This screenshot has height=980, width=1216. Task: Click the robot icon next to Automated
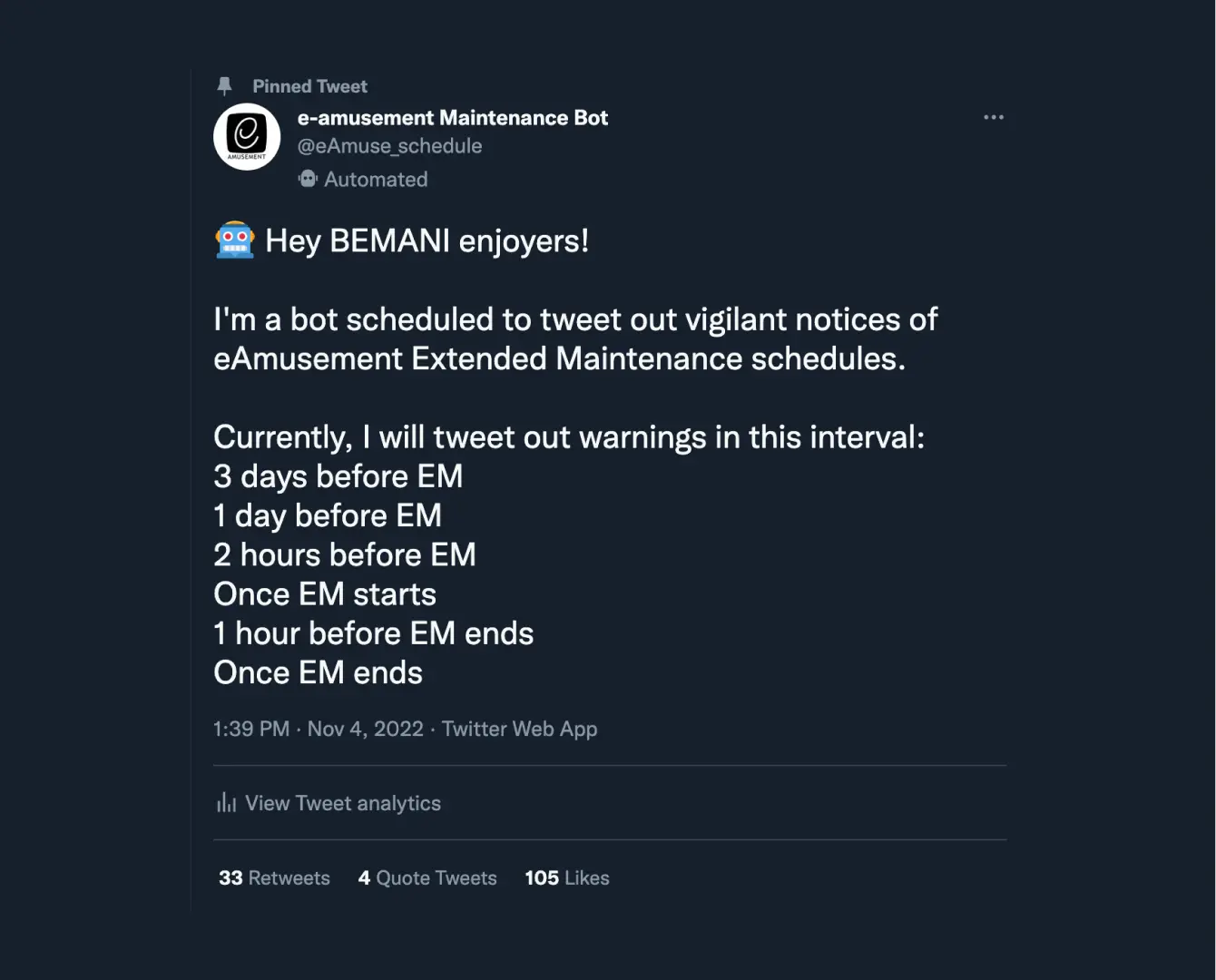click(x=308, y=179)
